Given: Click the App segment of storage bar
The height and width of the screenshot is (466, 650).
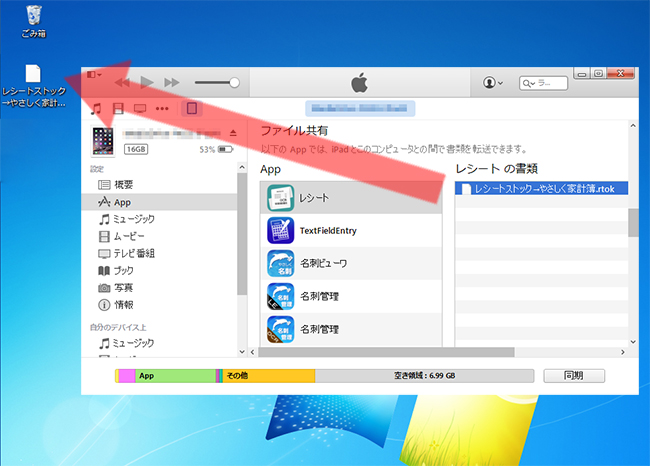Looking at the screenshot, I should pos(175,376).
